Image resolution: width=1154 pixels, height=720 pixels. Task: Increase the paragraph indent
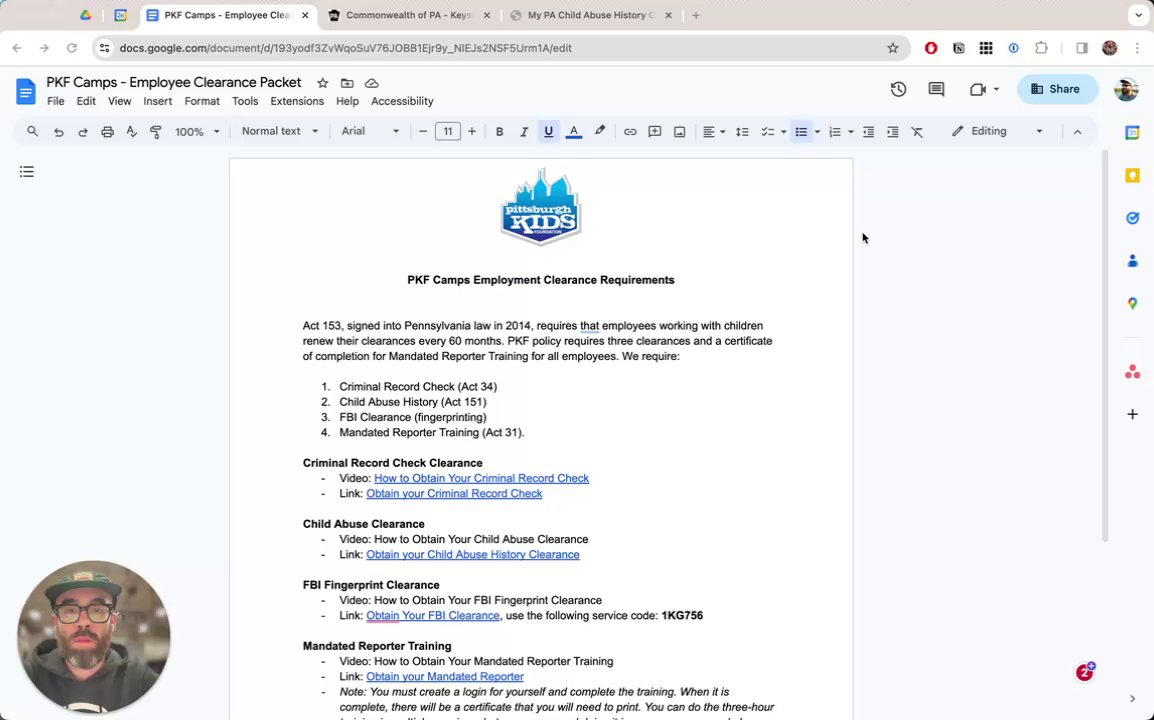[893, 132]
